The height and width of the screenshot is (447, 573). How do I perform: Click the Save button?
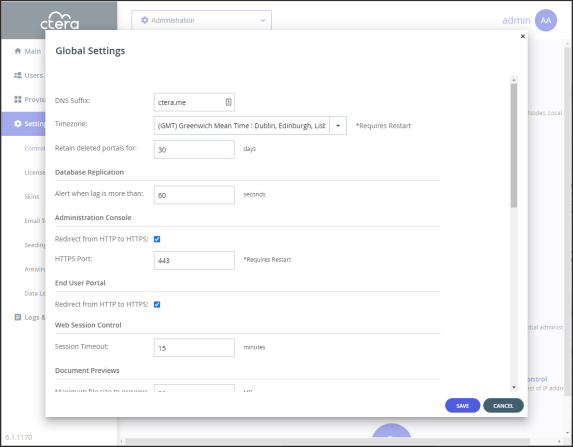coord(462,405)
